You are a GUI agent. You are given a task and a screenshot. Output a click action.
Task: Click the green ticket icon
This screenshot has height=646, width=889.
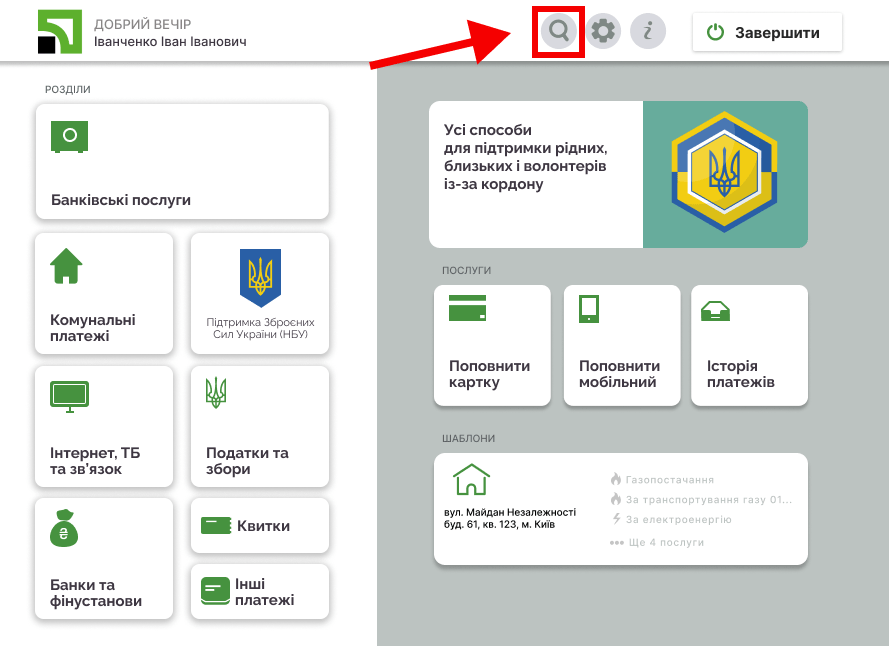(216, 526)
